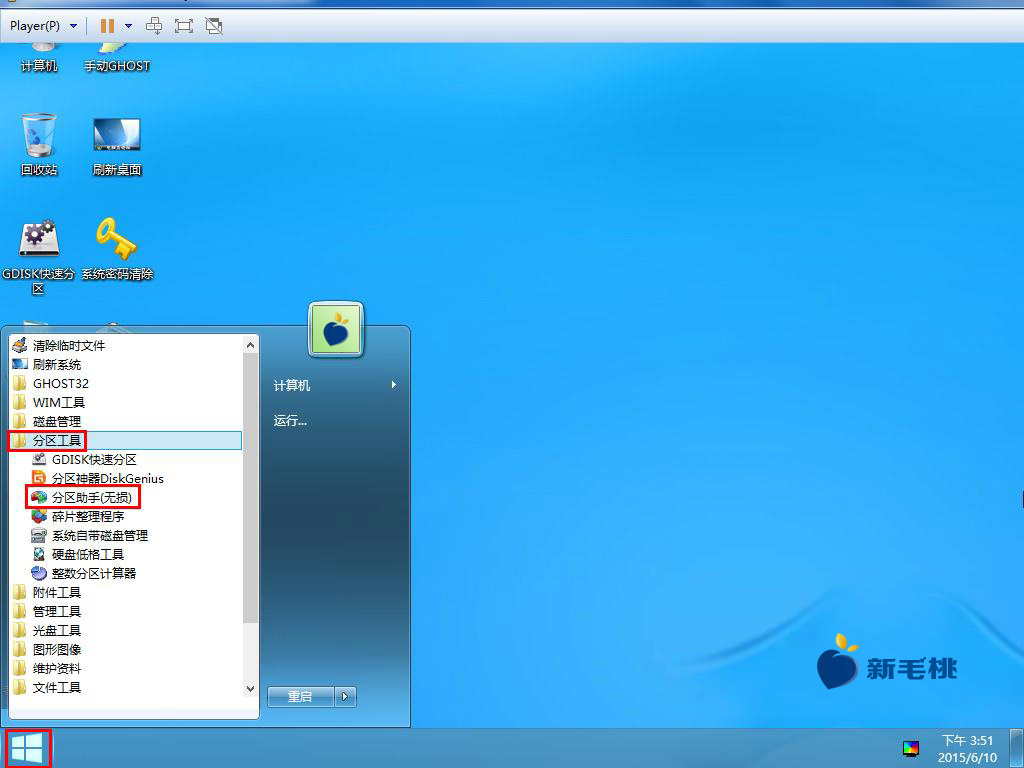
Task: Expand the 磁盘管理 folder
Action: click(x=126, y=421)
